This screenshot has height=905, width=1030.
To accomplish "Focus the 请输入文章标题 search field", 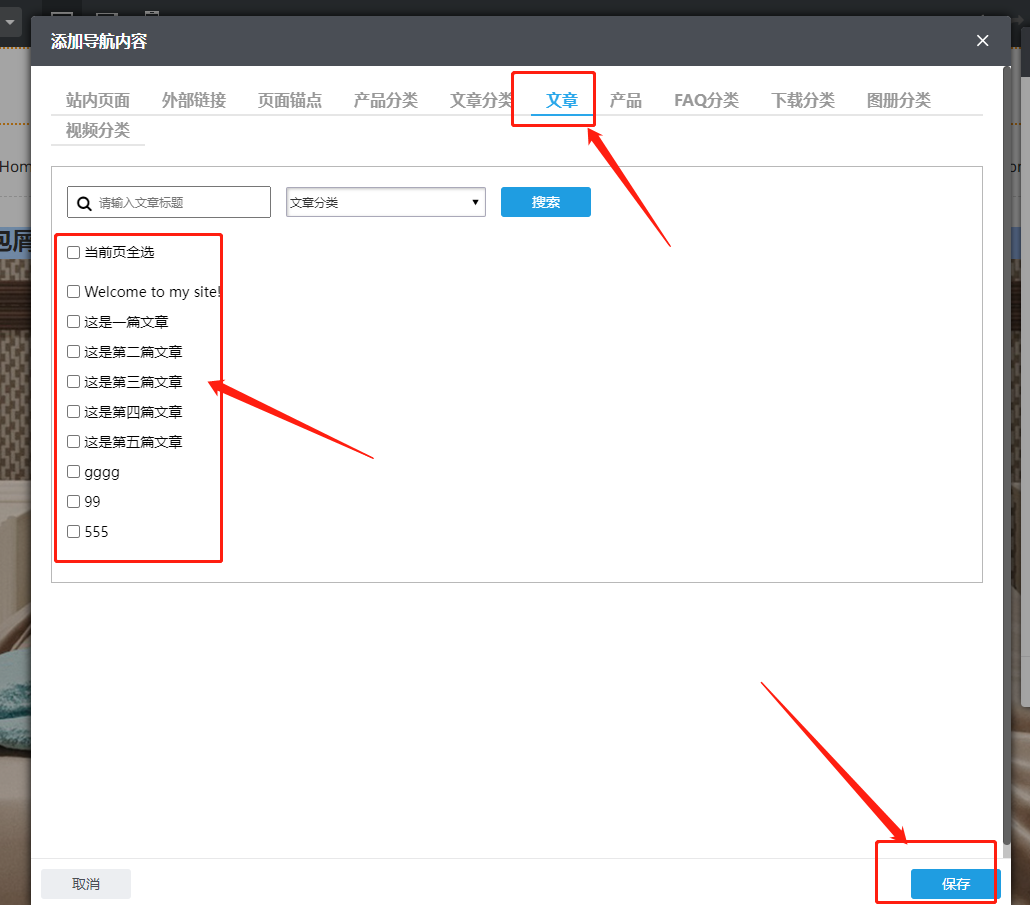I will click(180, 203).
